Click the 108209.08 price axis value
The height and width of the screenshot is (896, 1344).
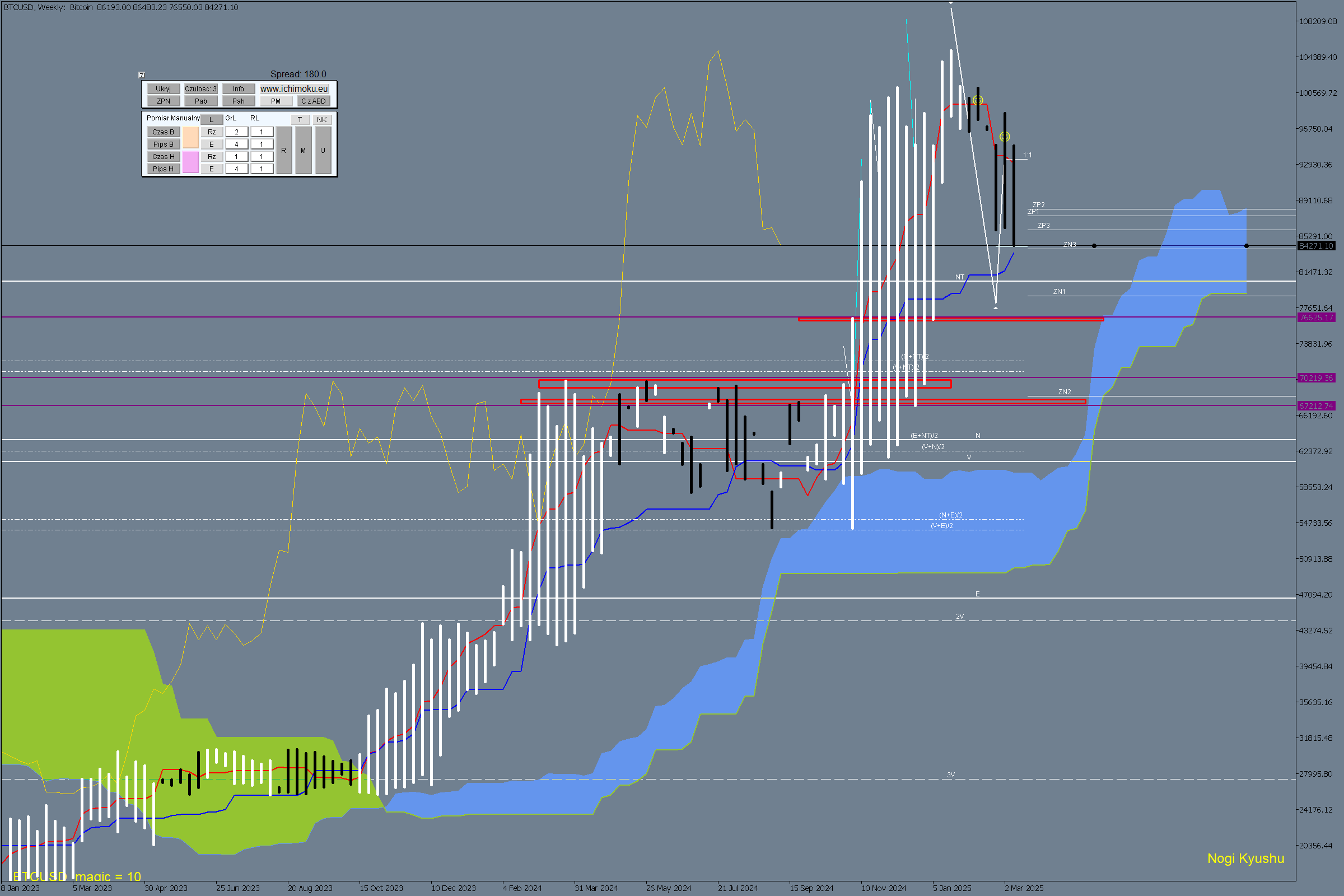click(x=1318, y=21)
